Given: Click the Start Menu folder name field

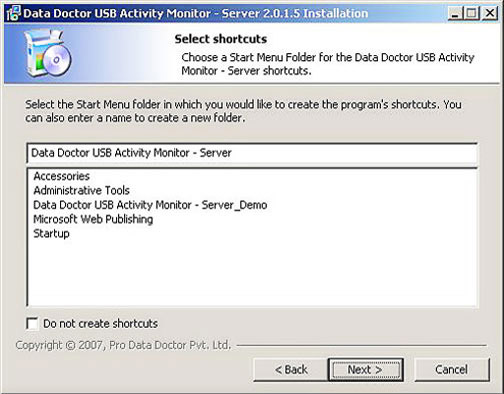Looking at the screenshot, I should (252, 153).
